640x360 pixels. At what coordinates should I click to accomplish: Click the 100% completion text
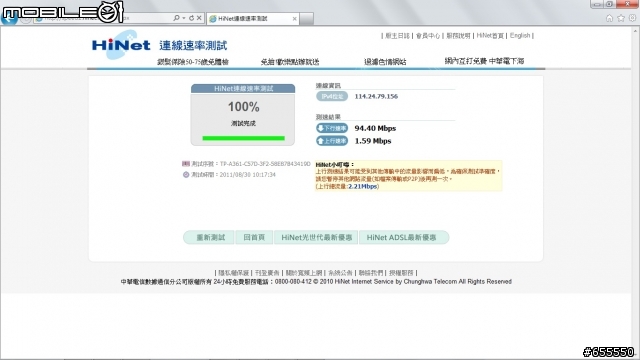pos(243,107)
